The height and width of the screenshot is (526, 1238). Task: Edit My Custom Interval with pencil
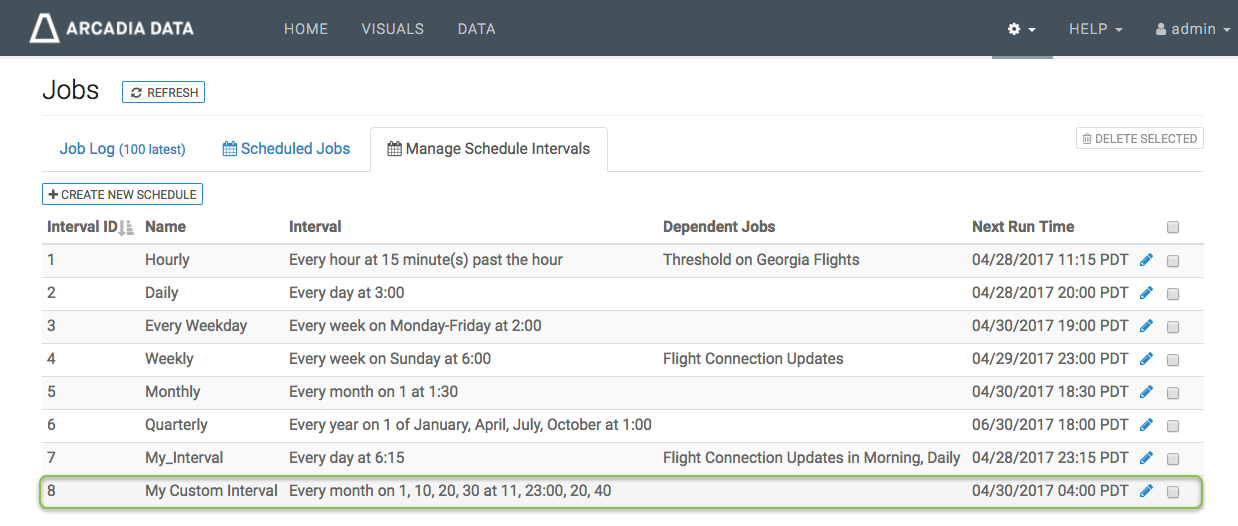pyautogui.click(x=1146, y=491)
